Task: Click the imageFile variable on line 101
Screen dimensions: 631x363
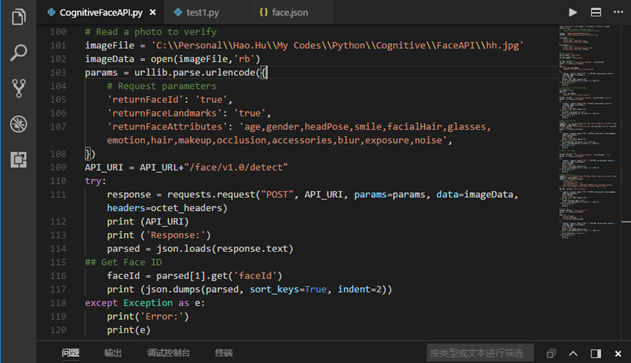Action: point(109,45)
